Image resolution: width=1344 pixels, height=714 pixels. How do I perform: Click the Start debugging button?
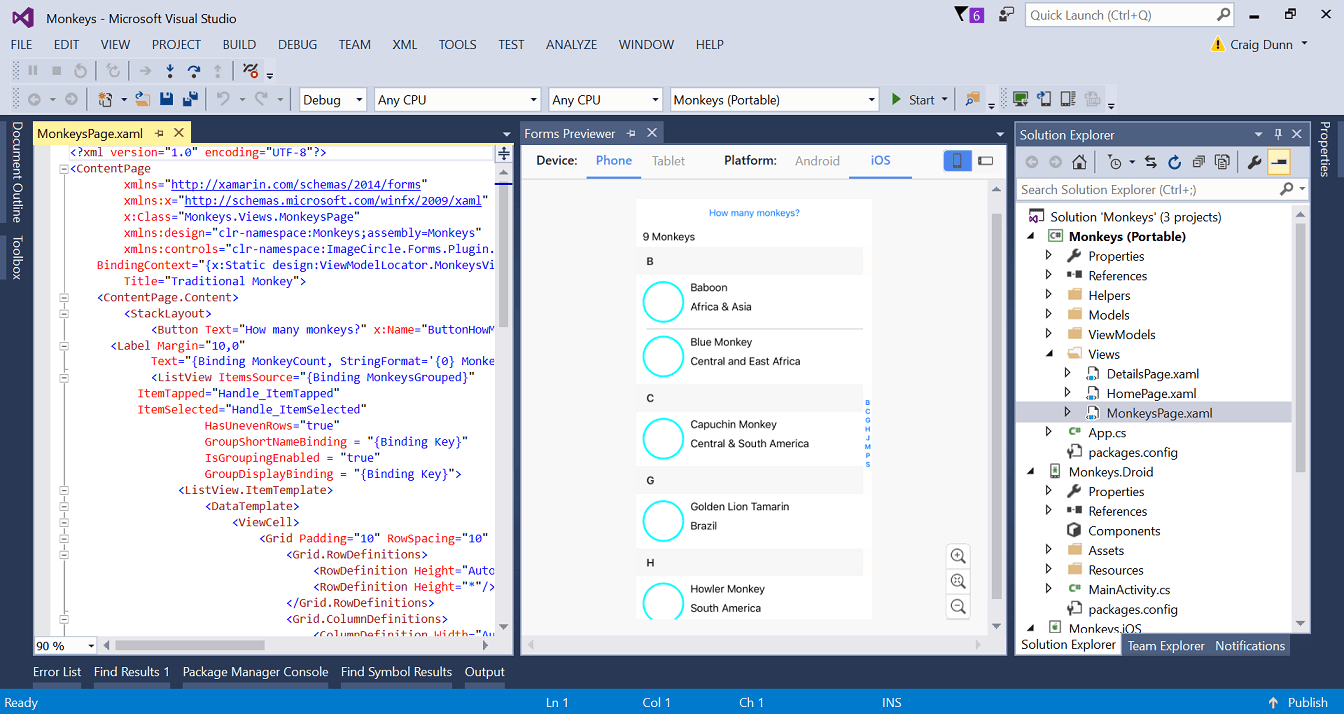click(911, 100)
